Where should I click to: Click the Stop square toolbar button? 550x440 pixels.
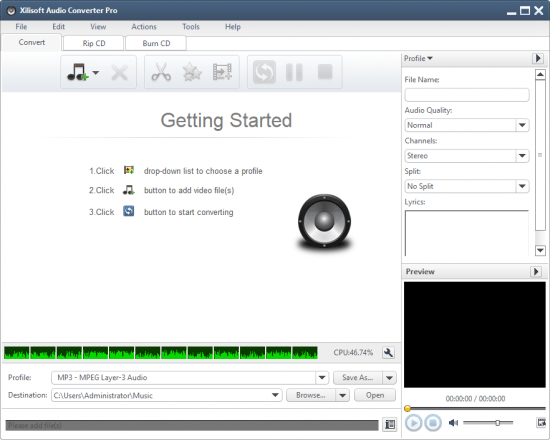[x=325, y=72]
